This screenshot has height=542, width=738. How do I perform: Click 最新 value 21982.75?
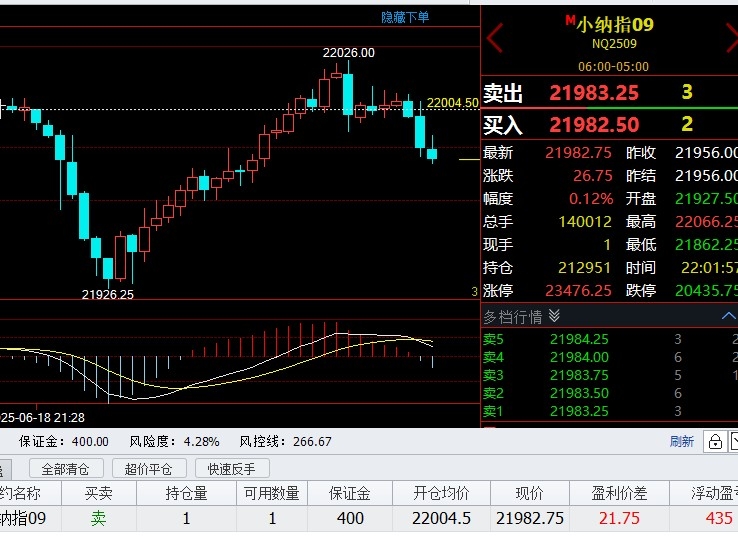[578, 152]
